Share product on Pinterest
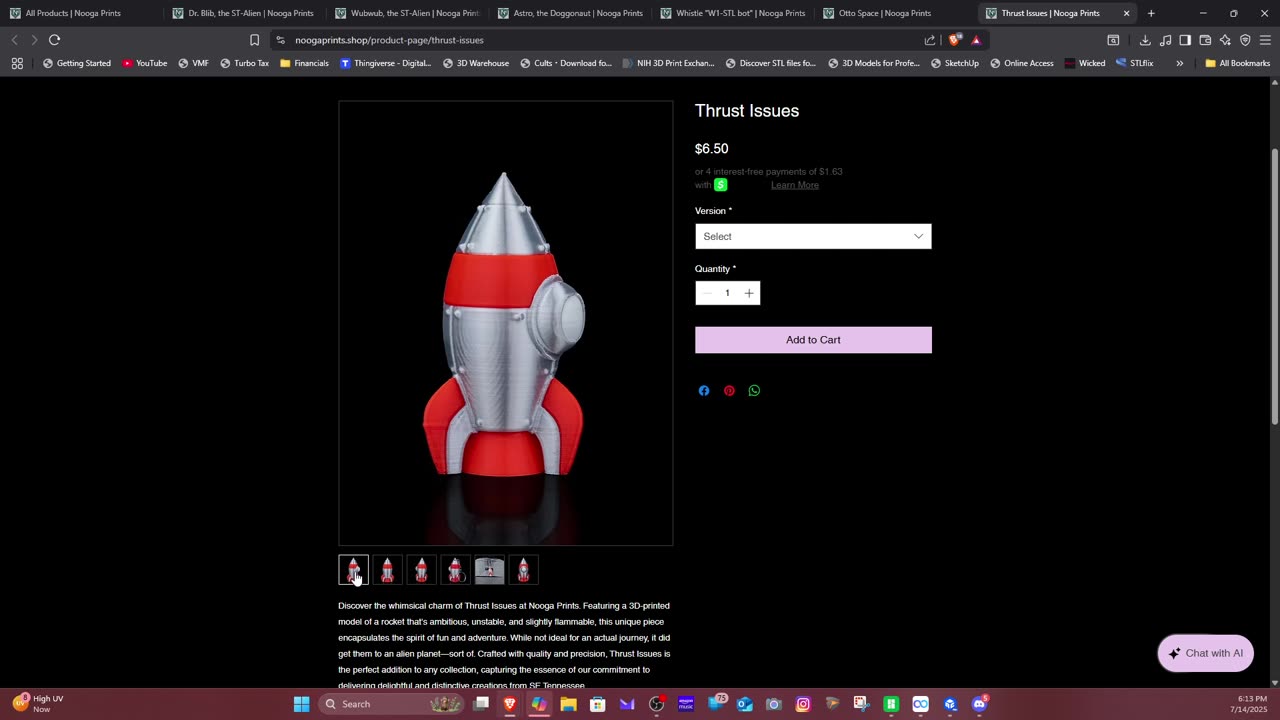 coord(729,391)
